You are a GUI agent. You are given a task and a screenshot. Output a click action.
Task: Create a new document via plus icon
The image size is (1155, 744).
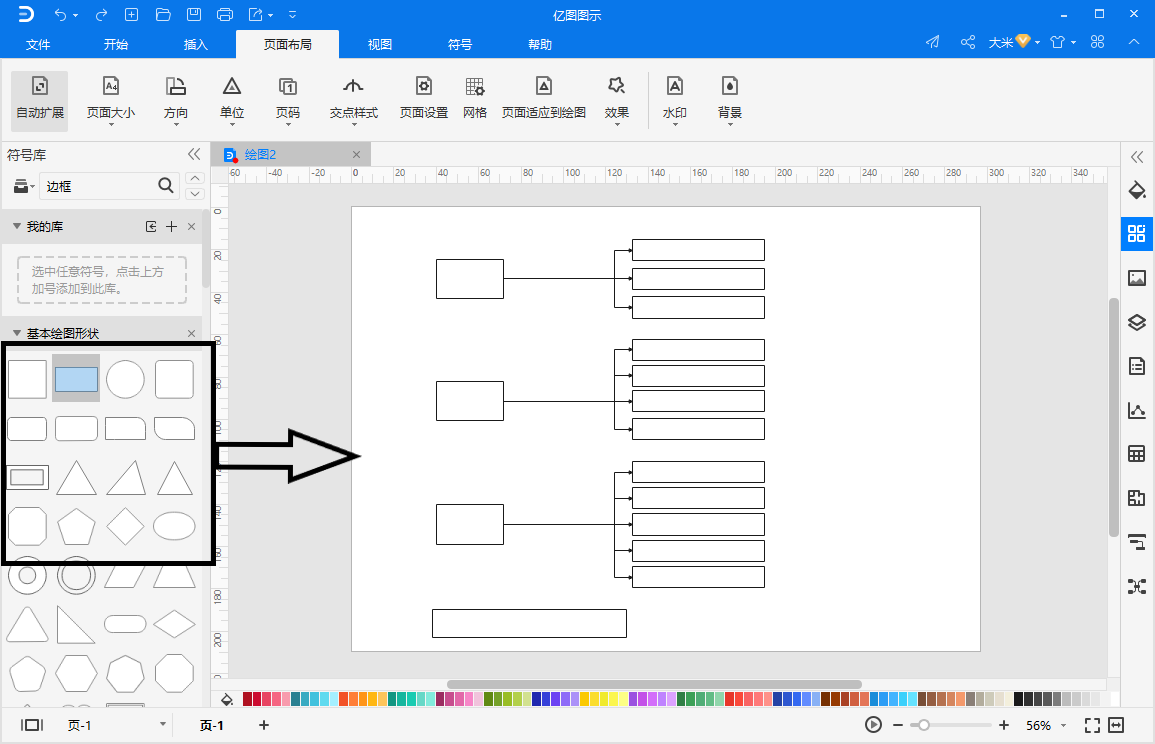click(131, 15)
